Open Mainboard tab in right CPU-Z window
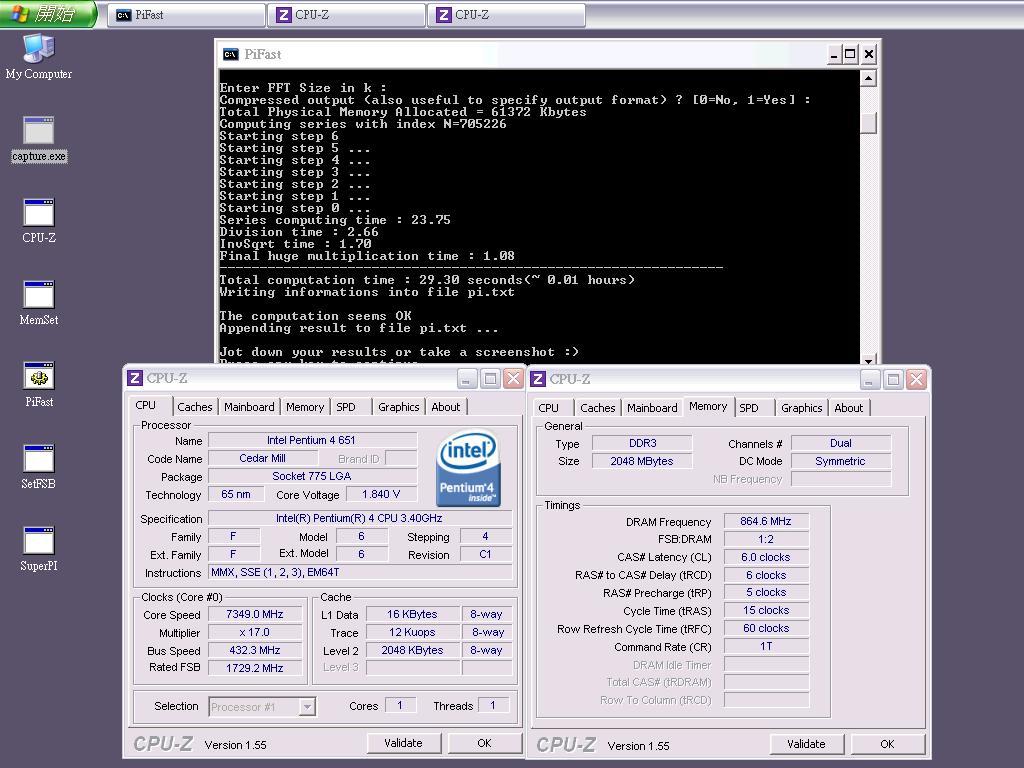The image size is (1024, 768). (652, 408)
